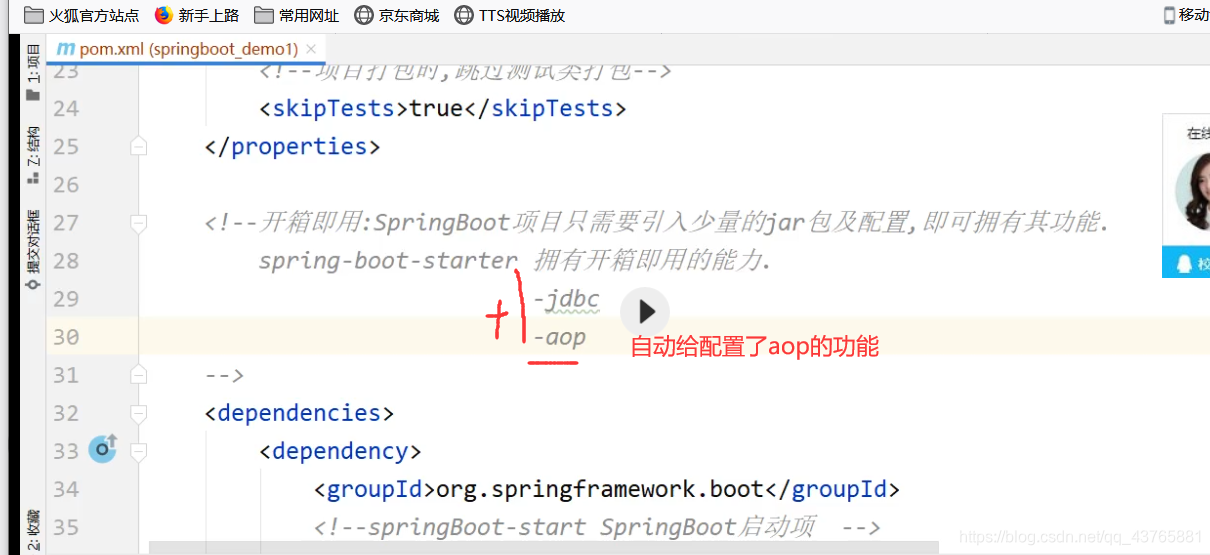The width and height of the screenshot is (1210, 555).
Task: Collapse the properties block fold marker at line 25
Action: point(138,147)
